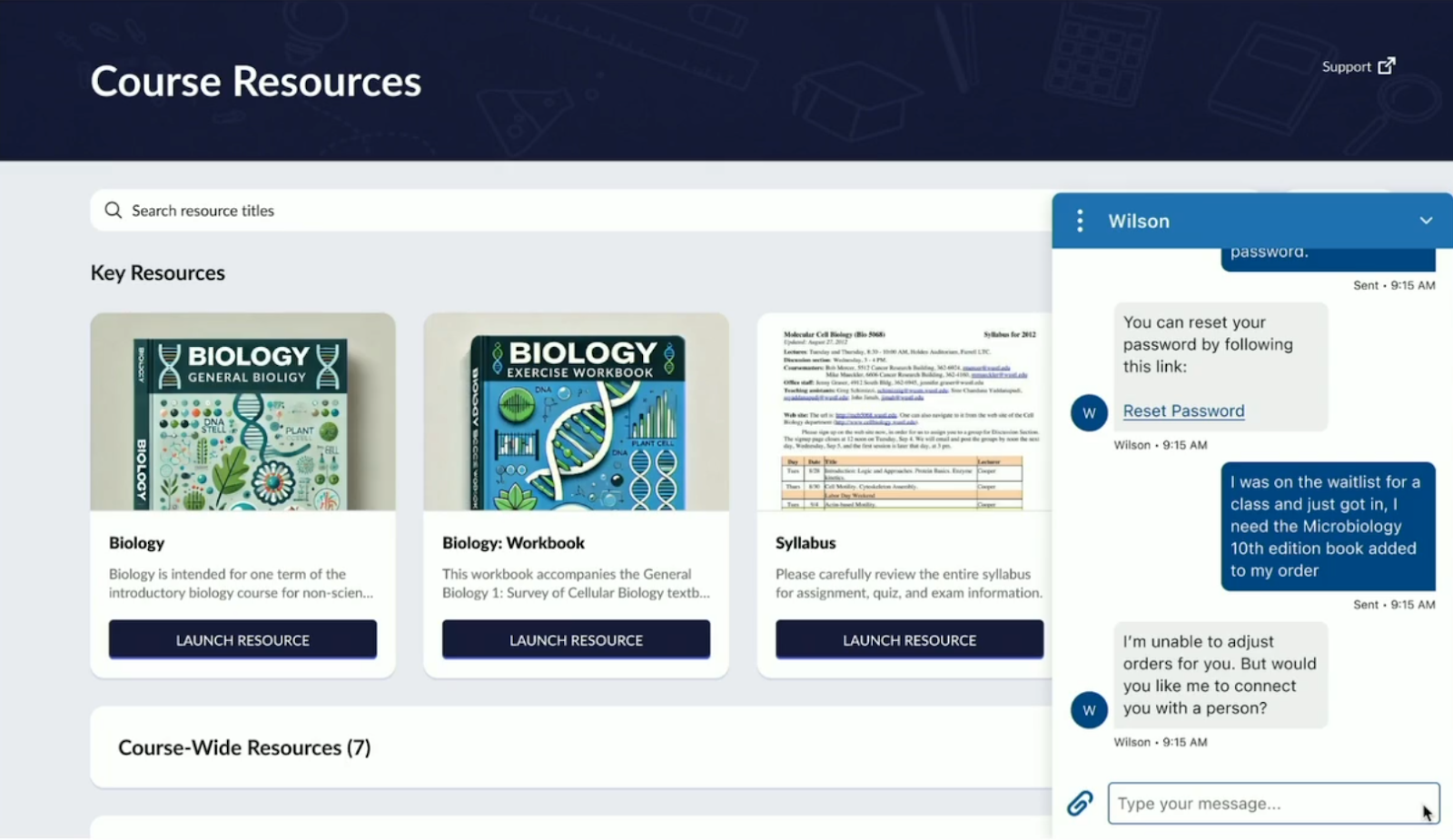Click the Biology Exercise Workbook cover image

pos(576,412)
